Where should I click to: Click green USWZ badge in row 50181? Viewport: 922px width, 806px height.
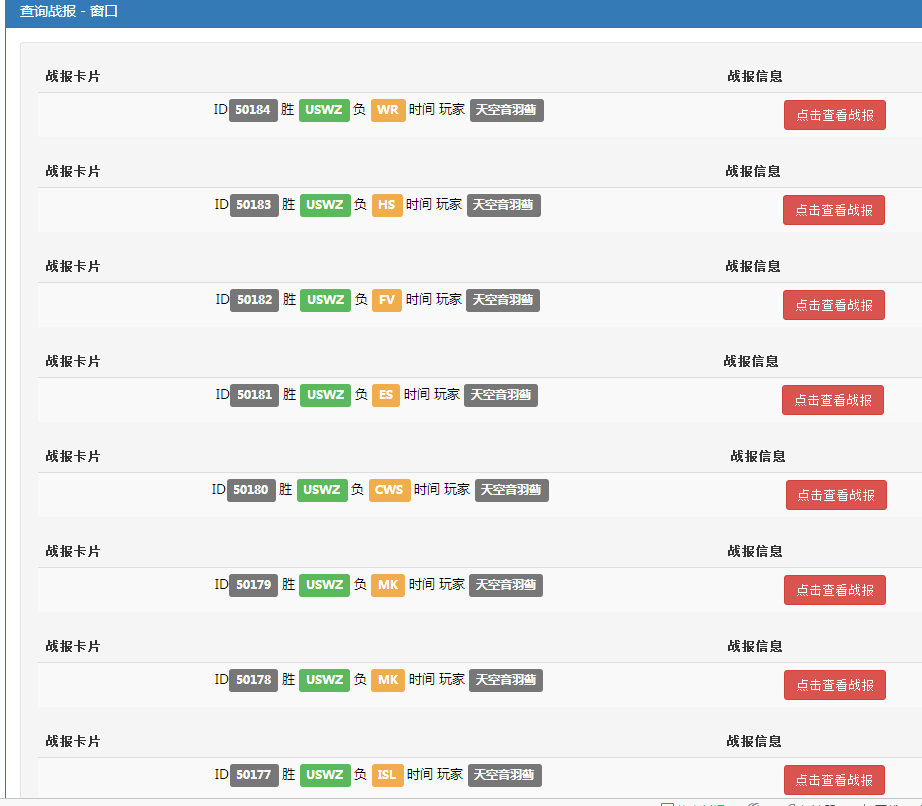325,395
